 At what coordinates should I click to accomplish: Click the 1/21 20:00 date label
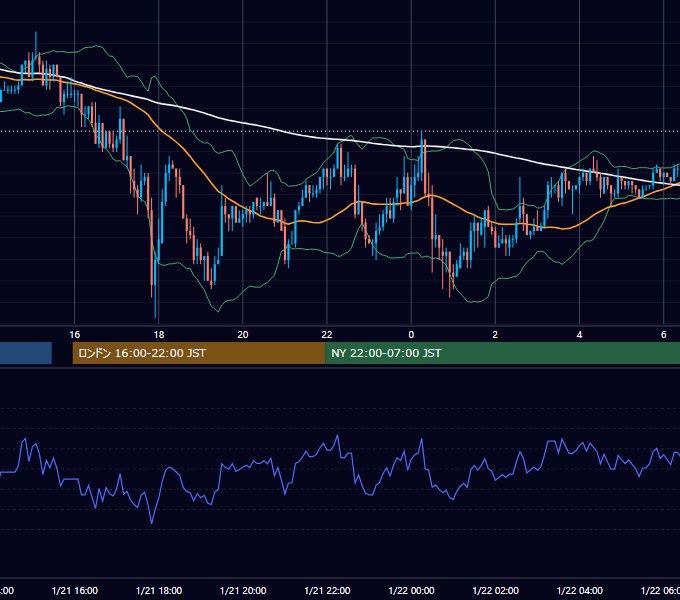243,590
